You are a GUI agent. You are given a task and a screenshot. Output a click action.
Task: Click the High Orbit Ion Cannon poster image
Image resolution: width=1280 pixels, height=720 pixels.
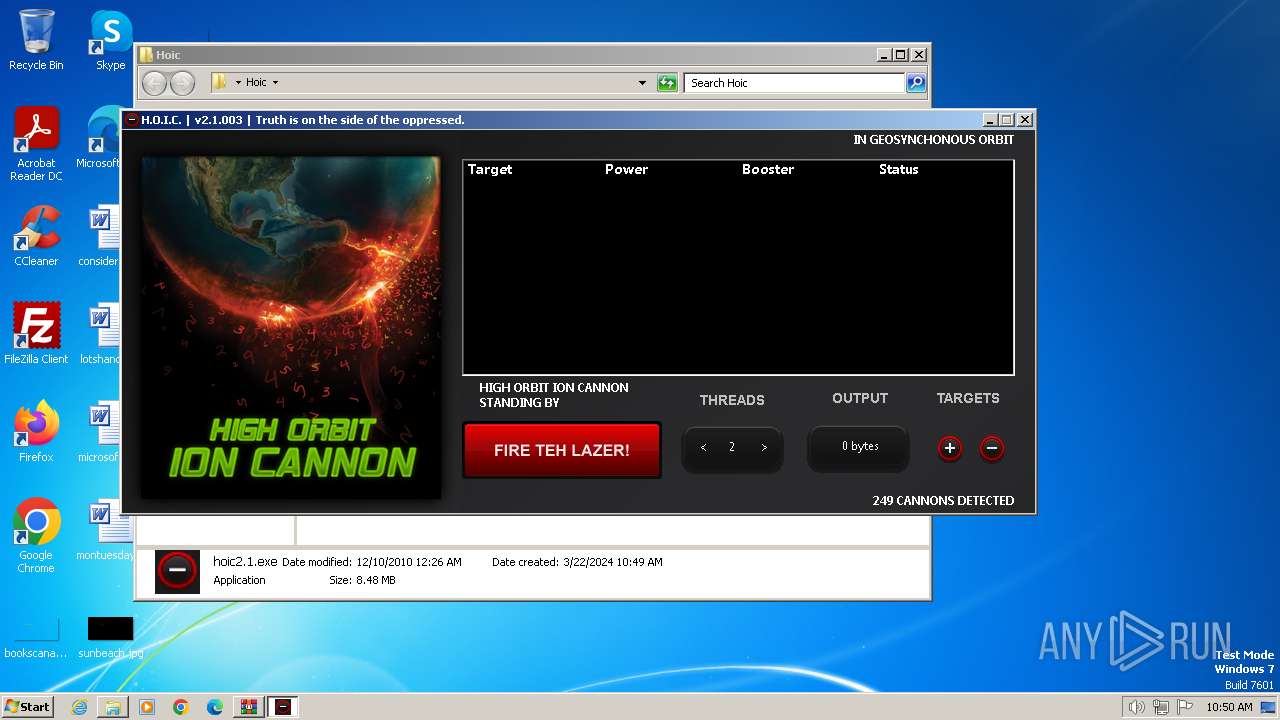click(290, 327)
